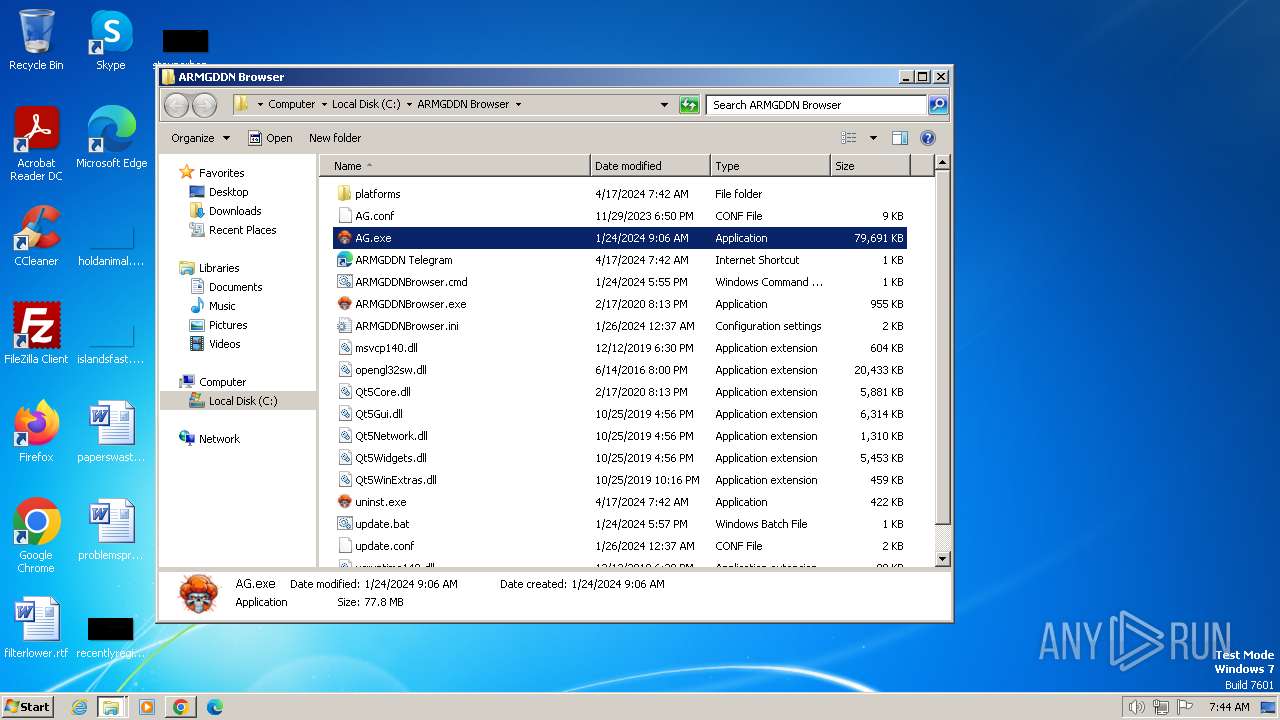Screen dimensions: 1280x720
Task: Click Windows Media Player taskbar icon
Action: 147,707
